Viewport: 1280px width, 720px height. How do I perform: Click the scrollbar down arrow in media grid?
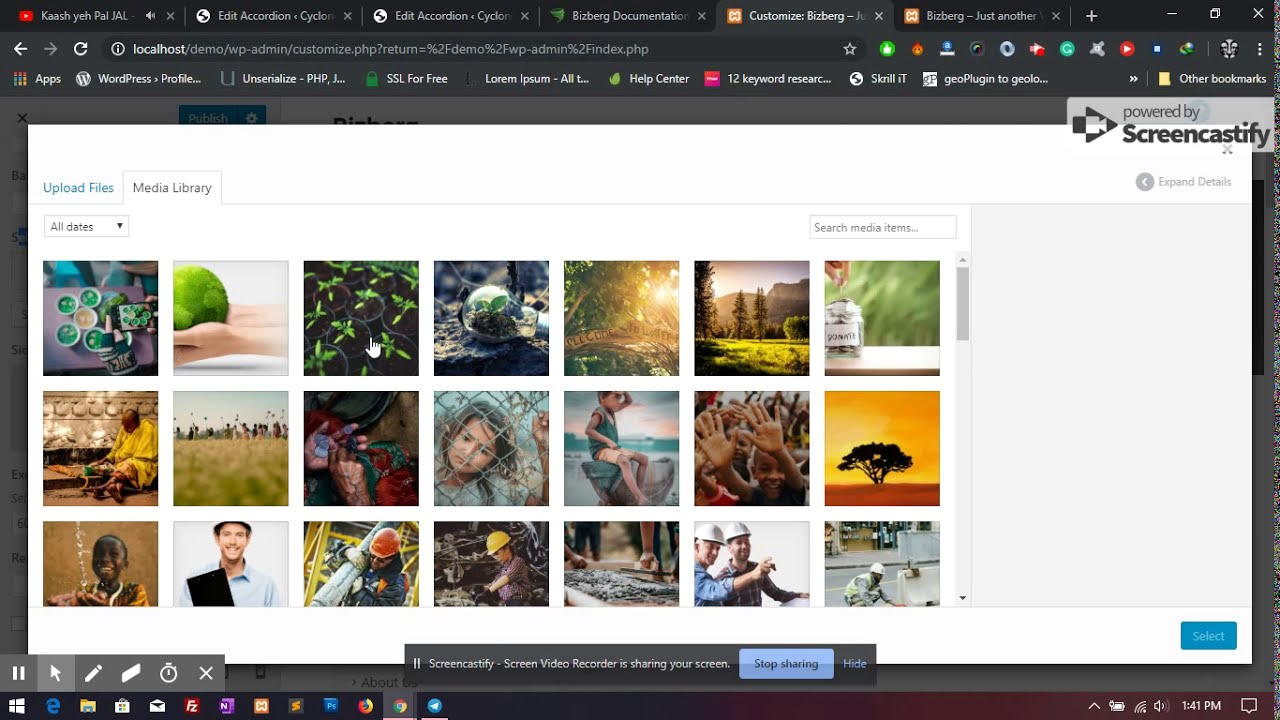tap(963, 598)
